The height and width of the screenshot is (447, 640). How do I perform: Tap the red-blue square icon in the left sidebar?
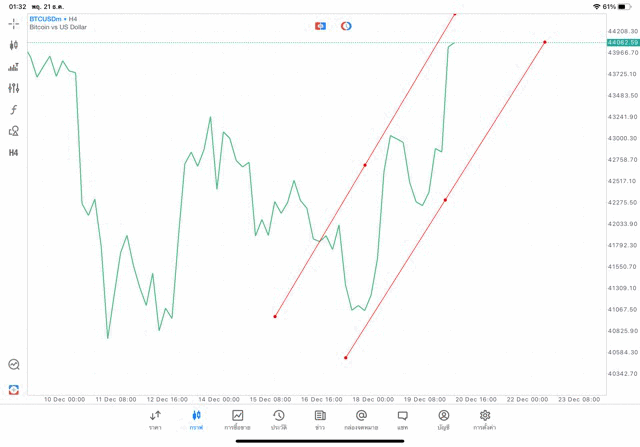(14, 389)
